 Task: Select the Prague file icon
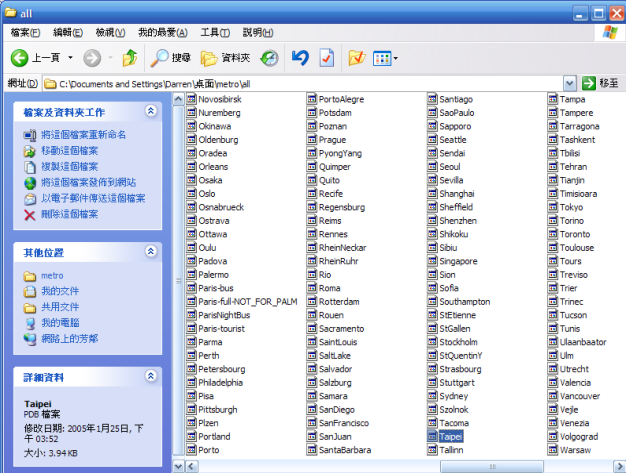click(x=312, y=139)
